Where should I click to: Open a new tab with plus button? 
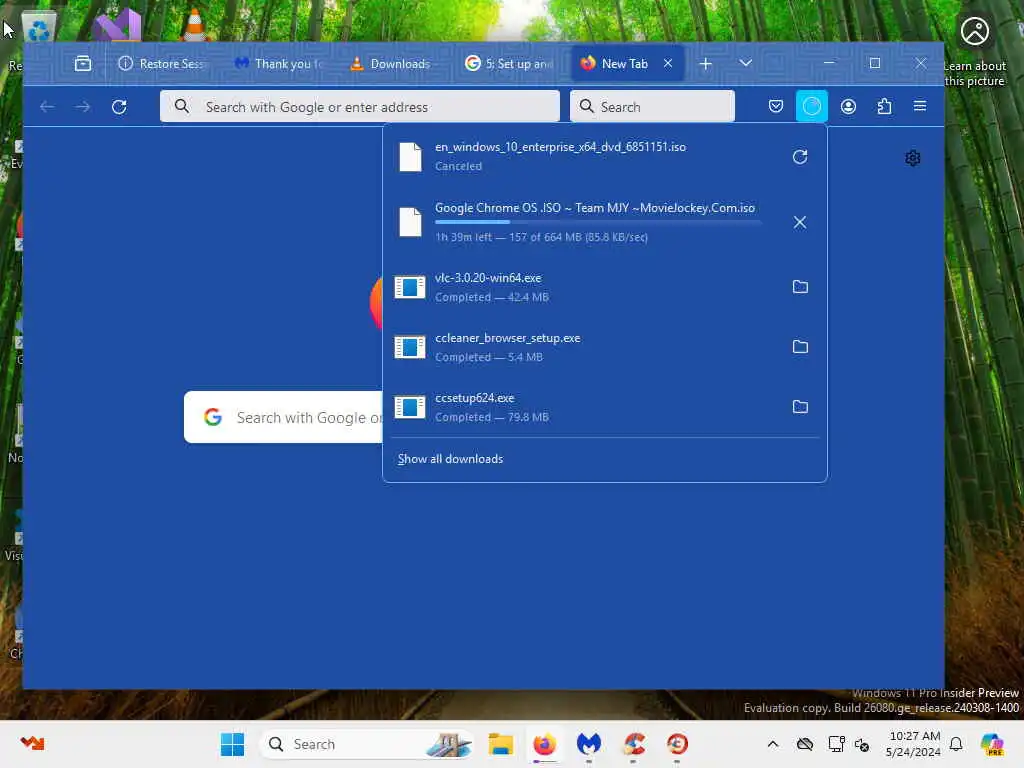(x=705, y=63)
